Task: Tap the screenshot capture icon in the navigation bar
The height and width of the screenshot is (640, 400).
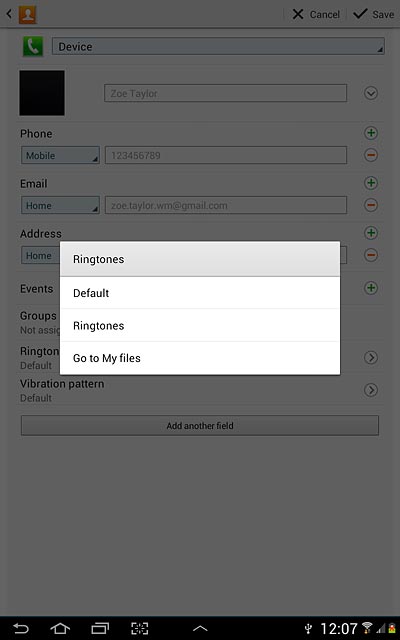Action: (140, 628)
